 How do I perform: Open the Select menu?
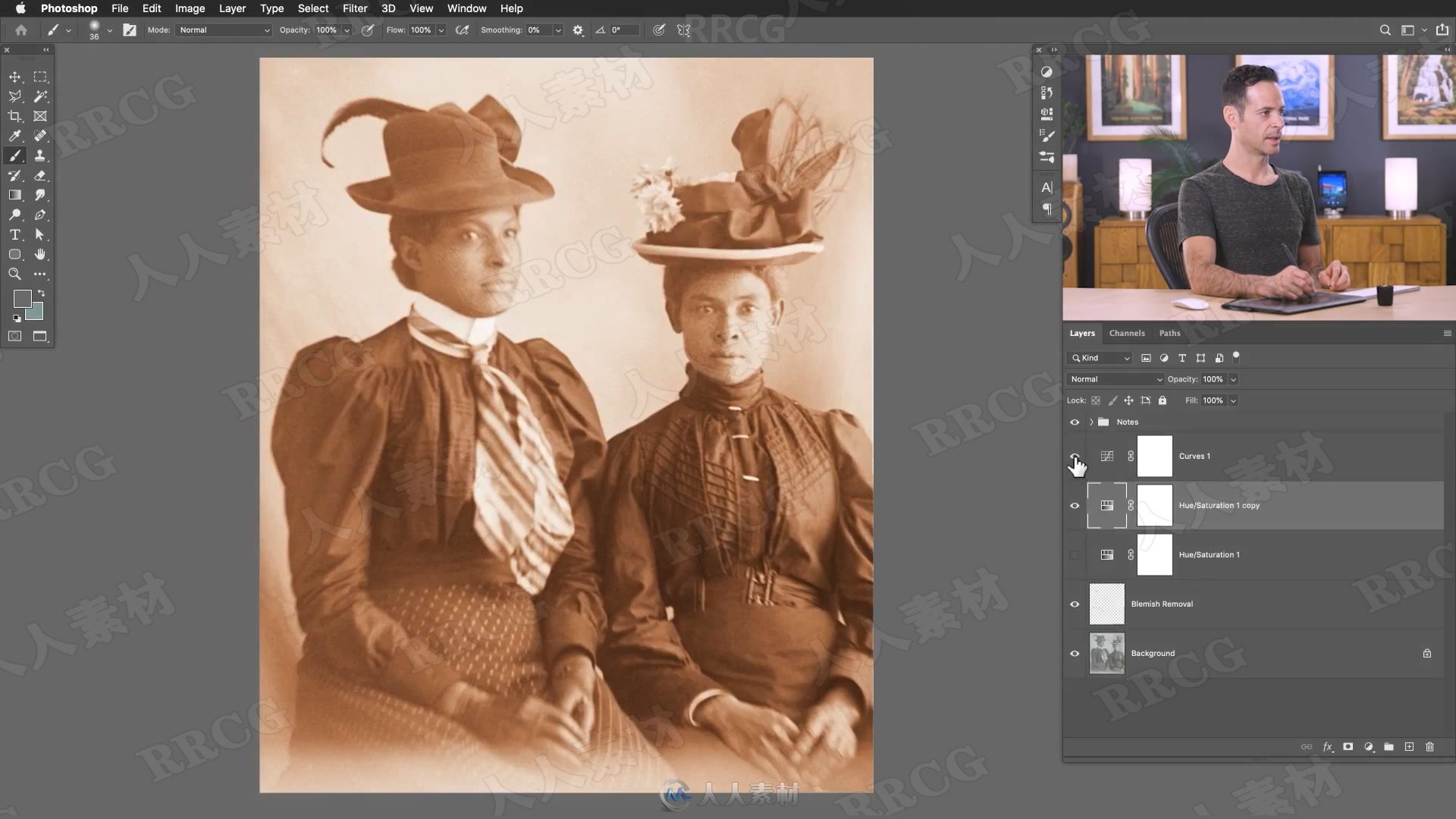(313, 8)
